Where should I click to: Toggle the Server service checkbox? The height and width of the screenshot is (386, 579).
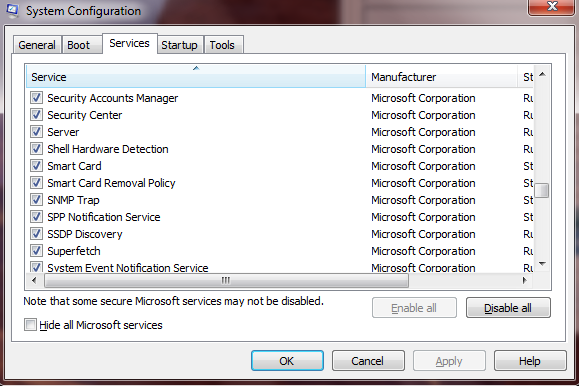point(36,132)
